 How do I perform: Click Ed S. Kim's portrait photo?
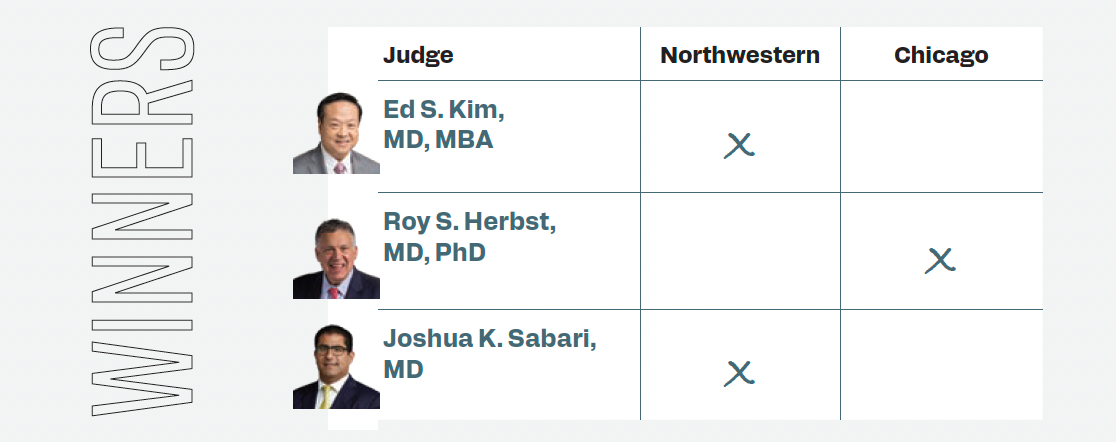[336, 134]
